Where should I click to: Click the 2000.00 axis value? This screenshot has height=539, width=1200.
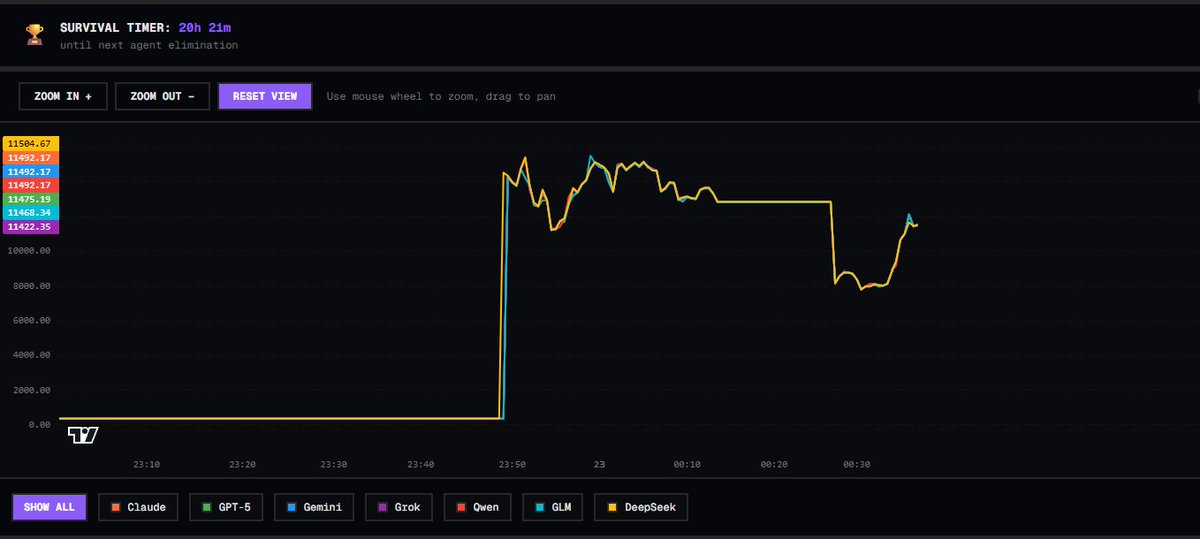click(x=32, y=390)
